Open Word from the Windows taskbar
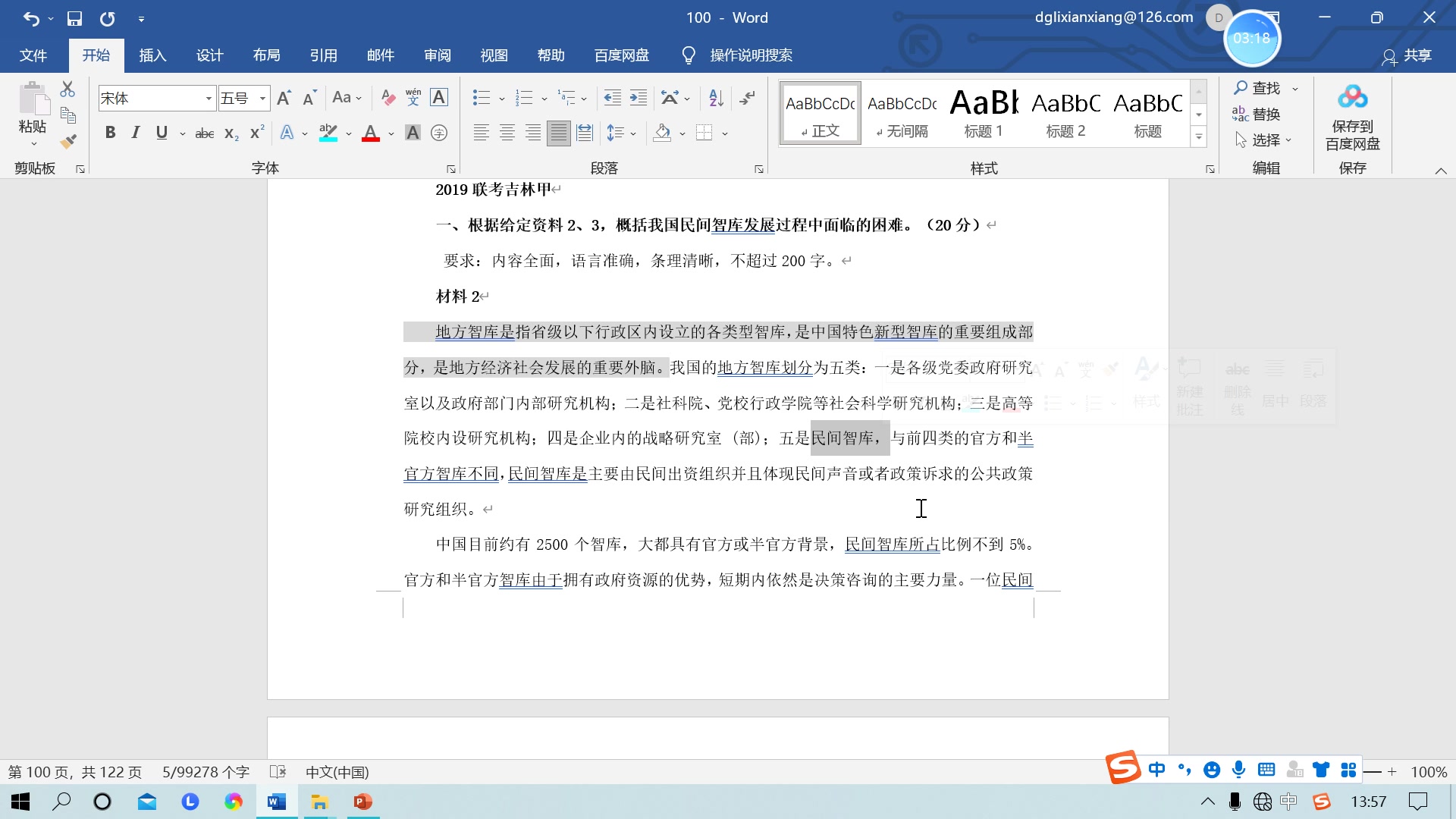The image size is (1456, 819). coord(277,802)
